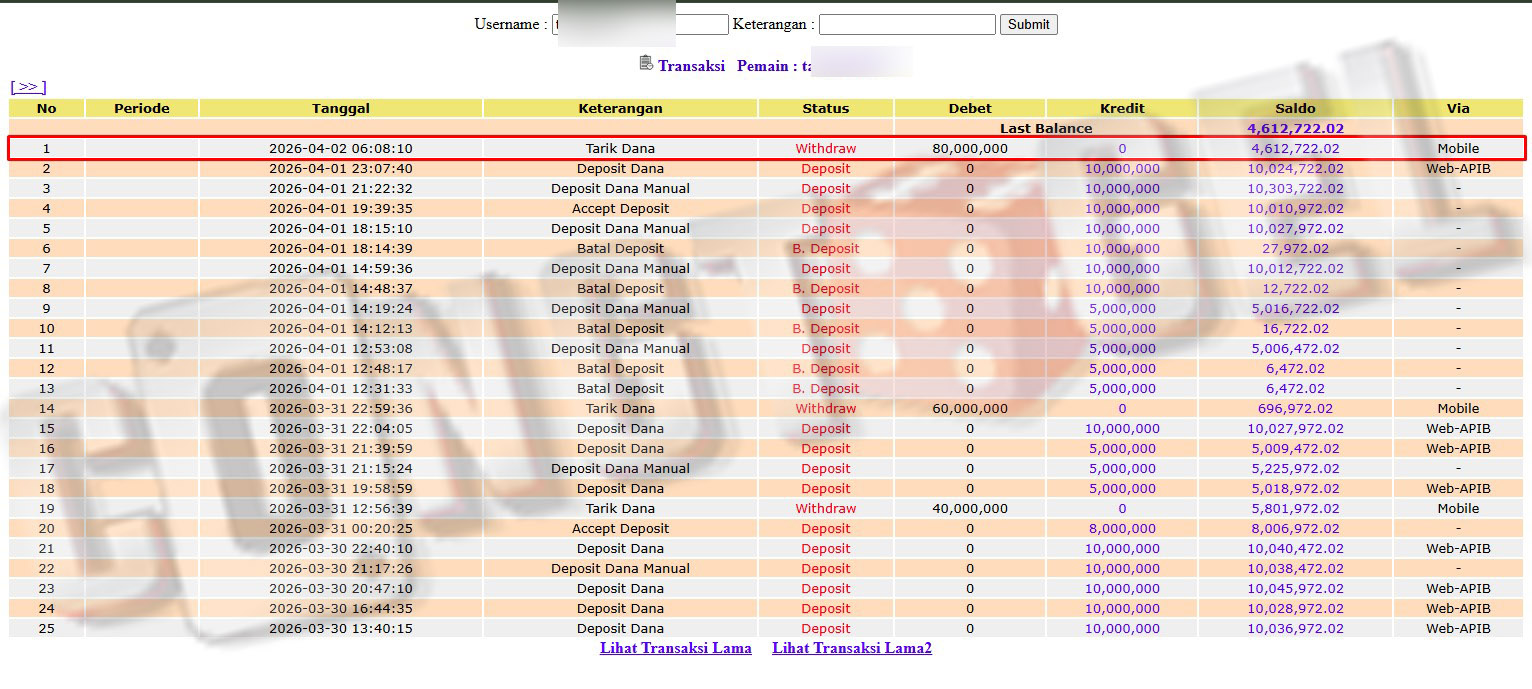Click saldo 10,045,972.02
1532x689 pixels.
point(1296,588)
